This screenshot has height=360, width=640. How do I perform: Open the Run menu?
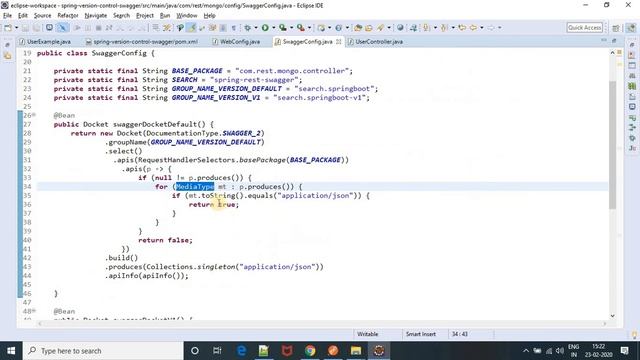165,16
